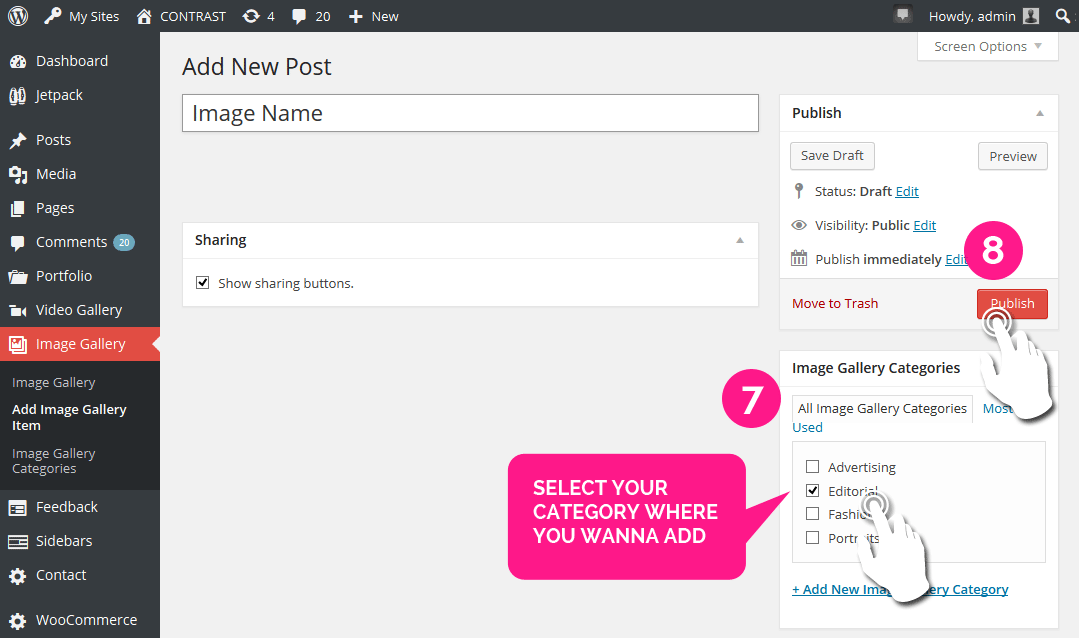Viewport: 1079px width, 638px height.
Task: Expand the Screen Options dropdown
Action: (x=988, y=46)
